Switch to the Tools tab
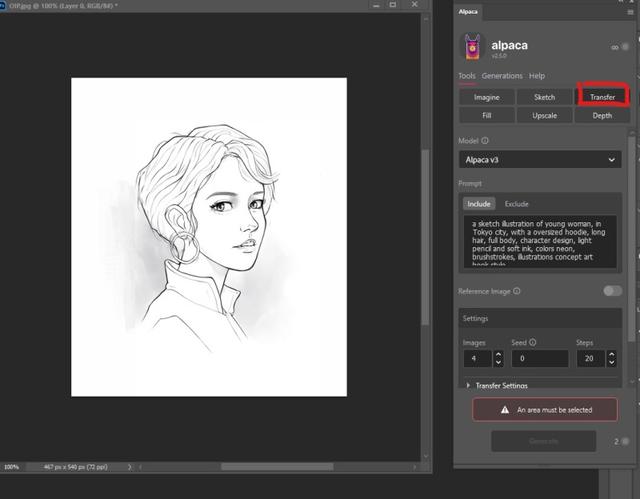The width and height of the screenshot is (640, 499). tap(467, 76)
